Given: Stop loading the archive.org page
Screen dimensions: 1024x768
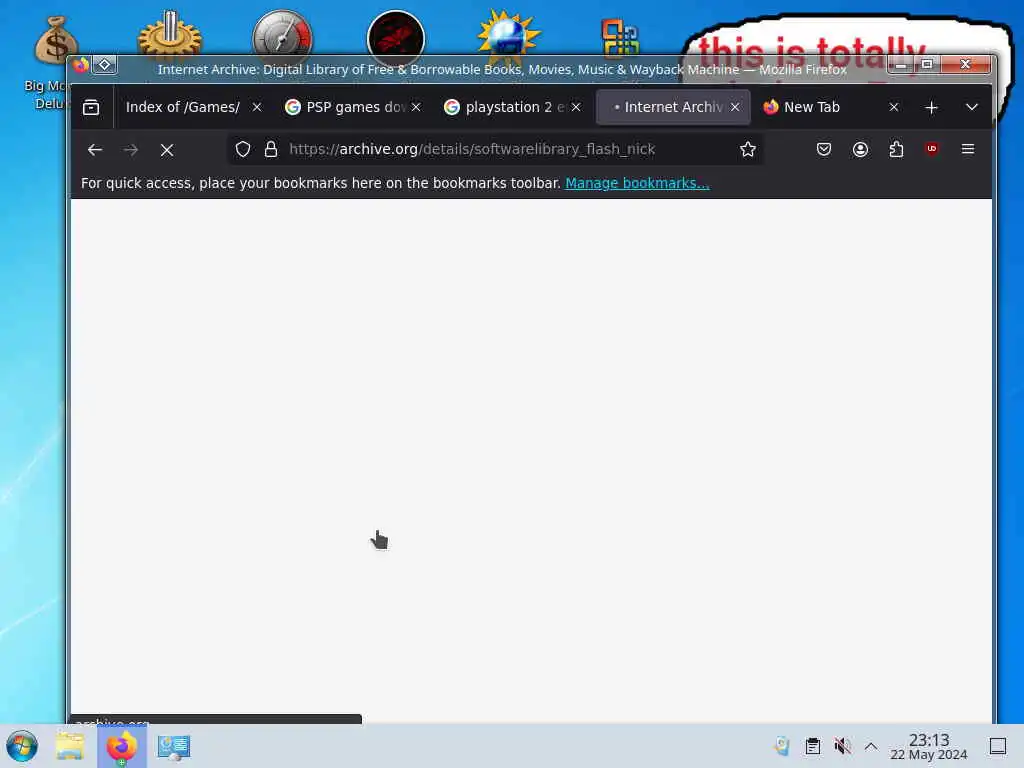Looking at the screenshot, I should (x=167, y=150).
